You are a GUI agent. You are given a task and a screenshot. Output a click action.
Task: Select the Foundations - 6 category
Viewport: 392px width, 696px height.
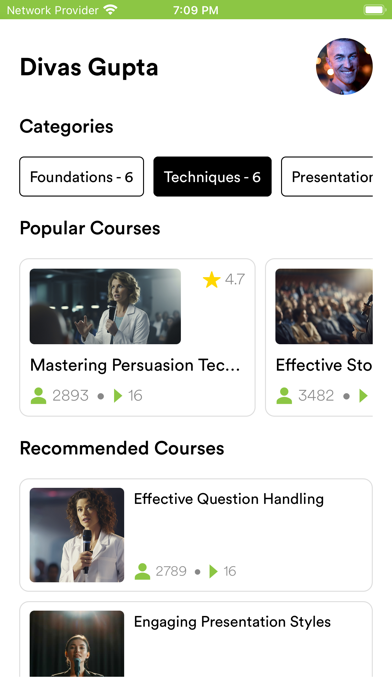pos(82,177)
